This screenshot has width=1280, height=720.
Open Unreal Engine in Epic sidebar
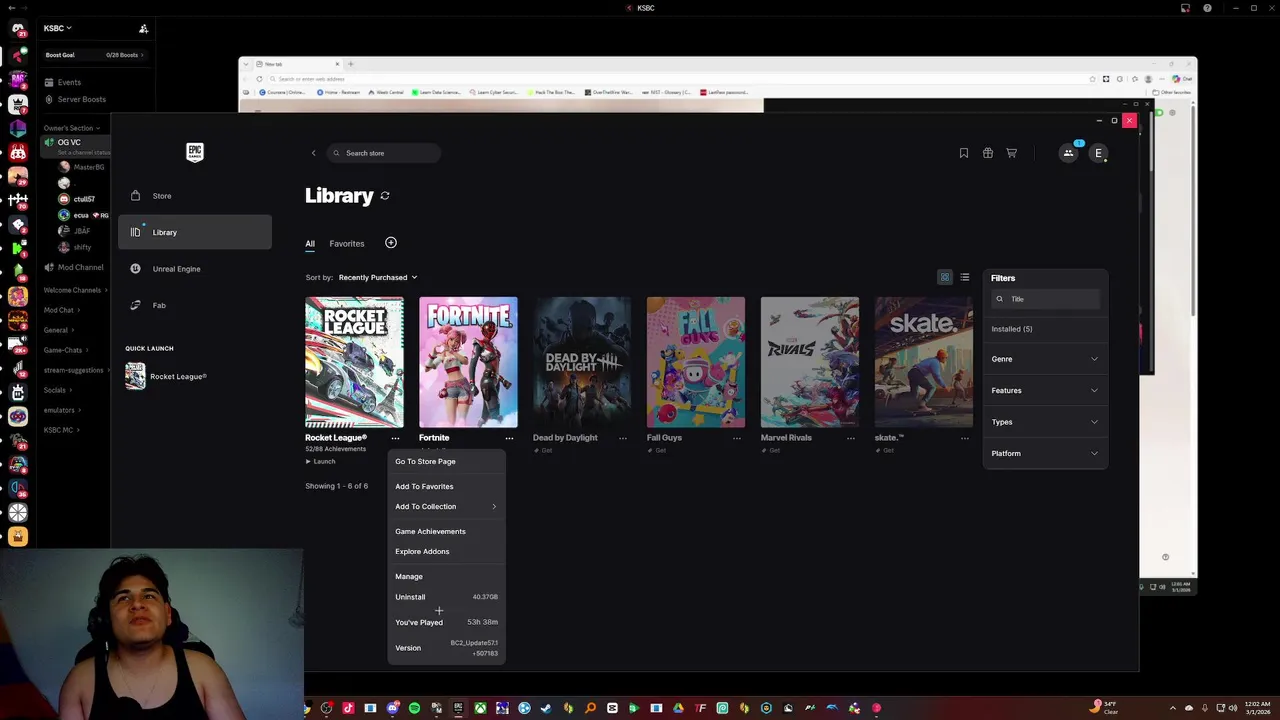point(194,269)
